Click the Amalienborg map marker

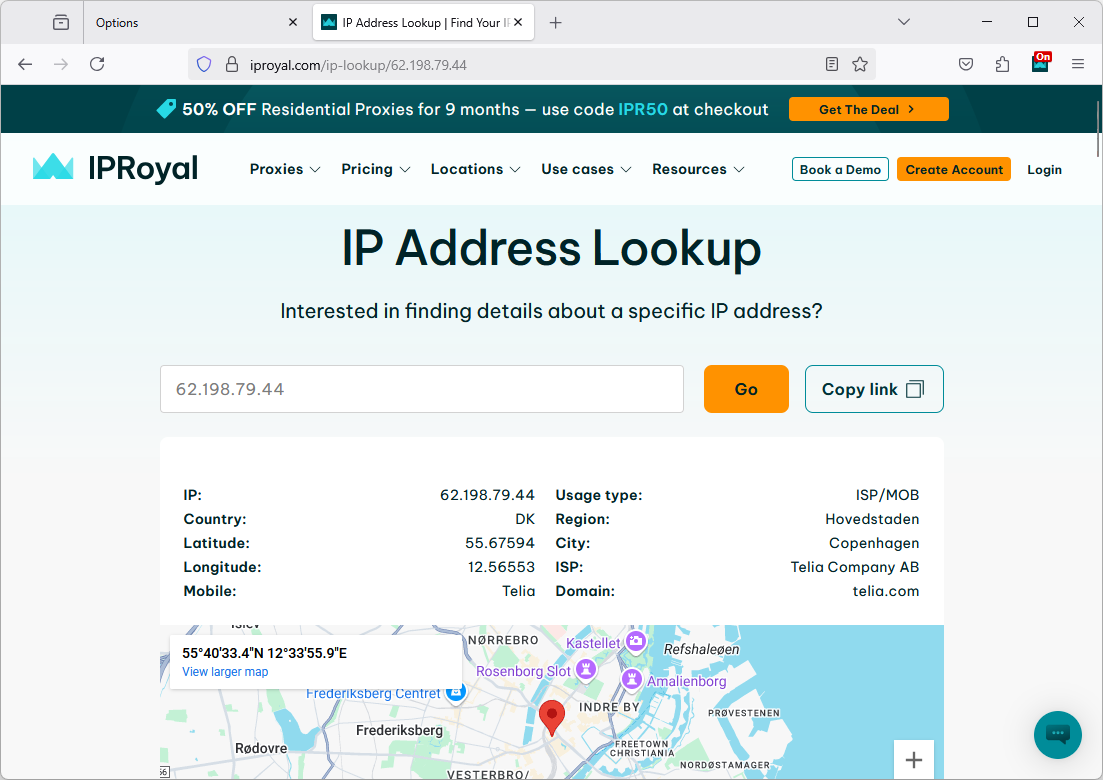pyautogui.click(x=632, y=679)
